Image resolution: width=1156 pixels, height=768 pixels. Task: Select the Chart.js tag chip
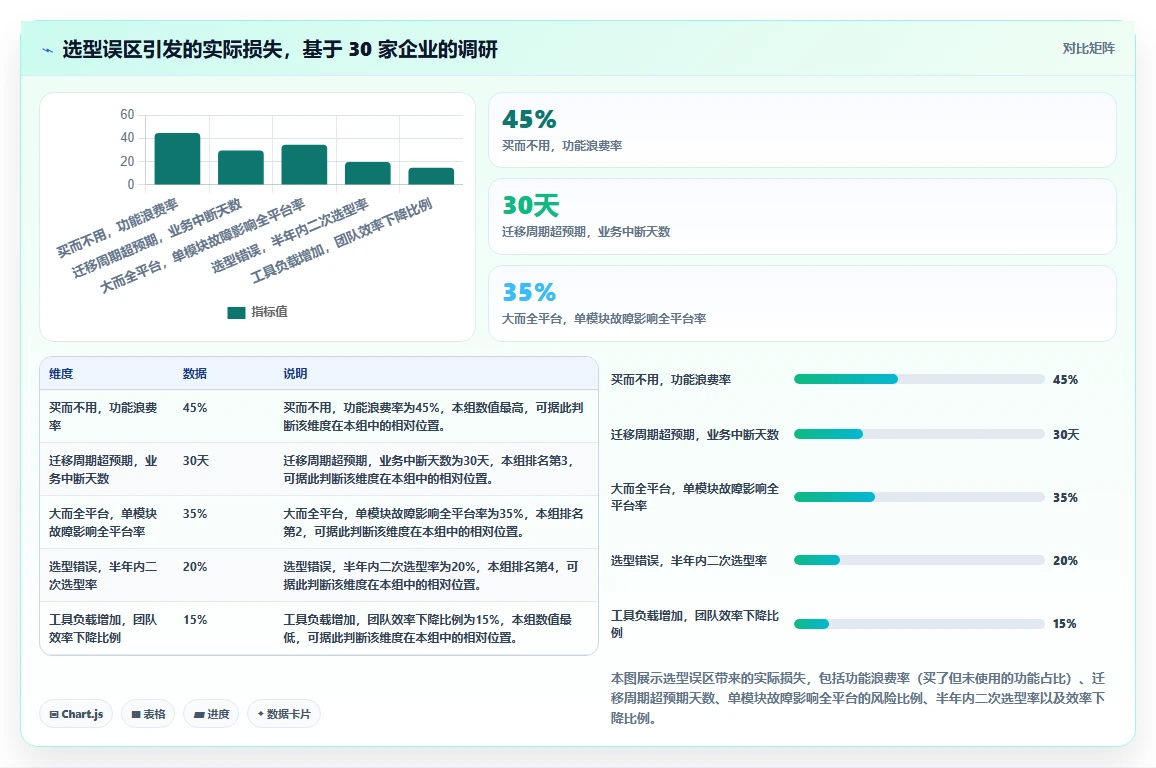[76, 714]
